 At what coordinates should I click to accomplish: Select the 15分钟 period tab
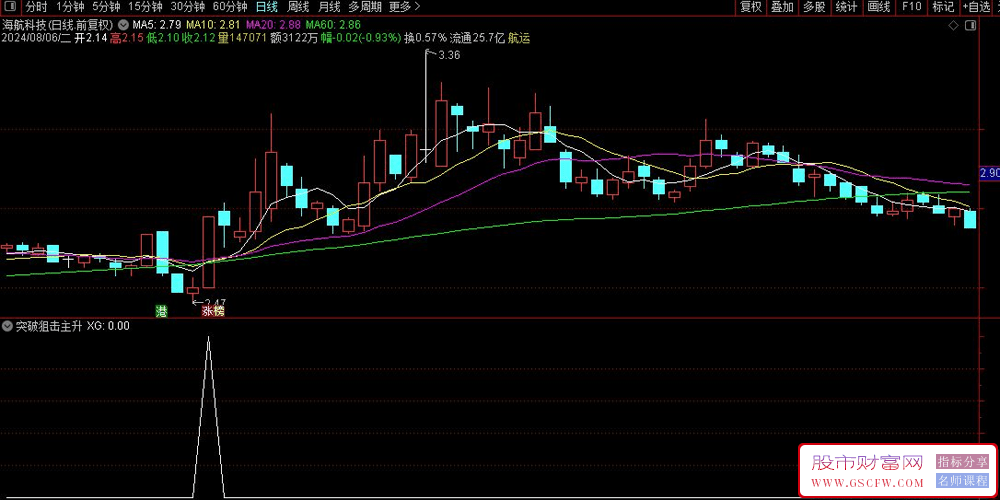[x=144, y=7]
